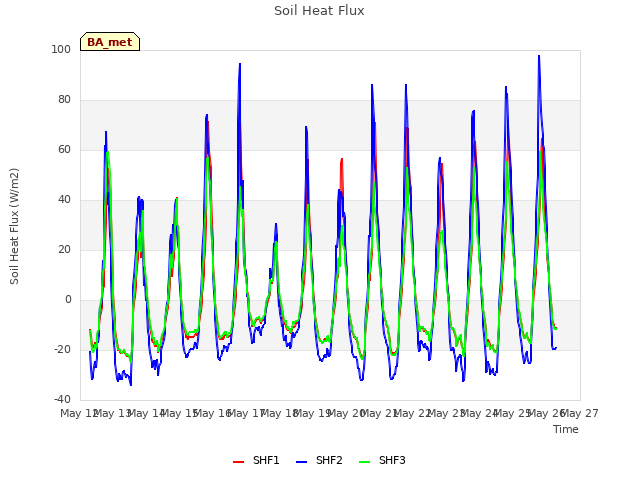Image resolution: width=640 pixels, height=480 pixels.
Task: Click the green SHF3 legend color marker
Action: tap(364, 462)
